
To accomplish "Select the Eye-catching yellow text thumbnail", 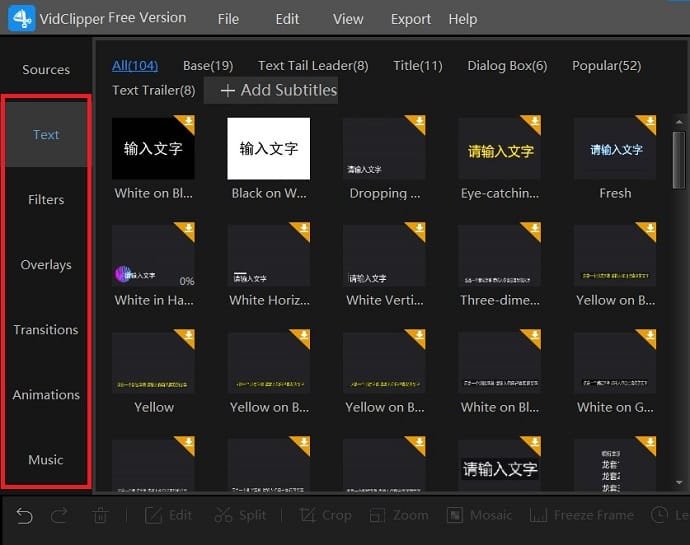I will click(499, 148).
